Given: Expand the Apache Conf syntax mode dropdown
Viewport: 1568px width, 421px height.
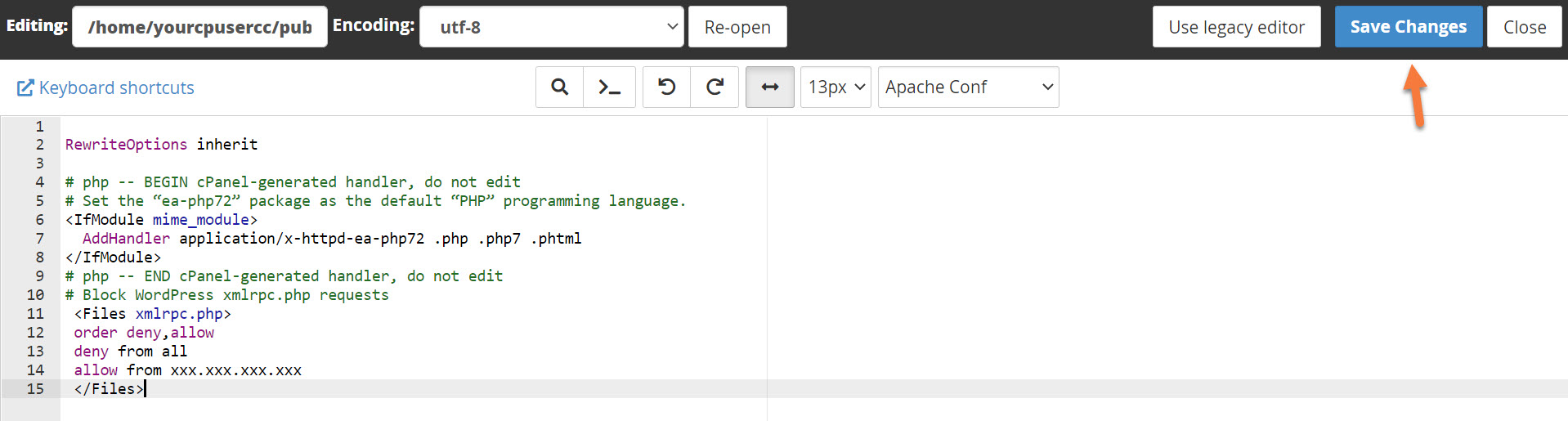Looking at the screenshot, I should 968,87.
